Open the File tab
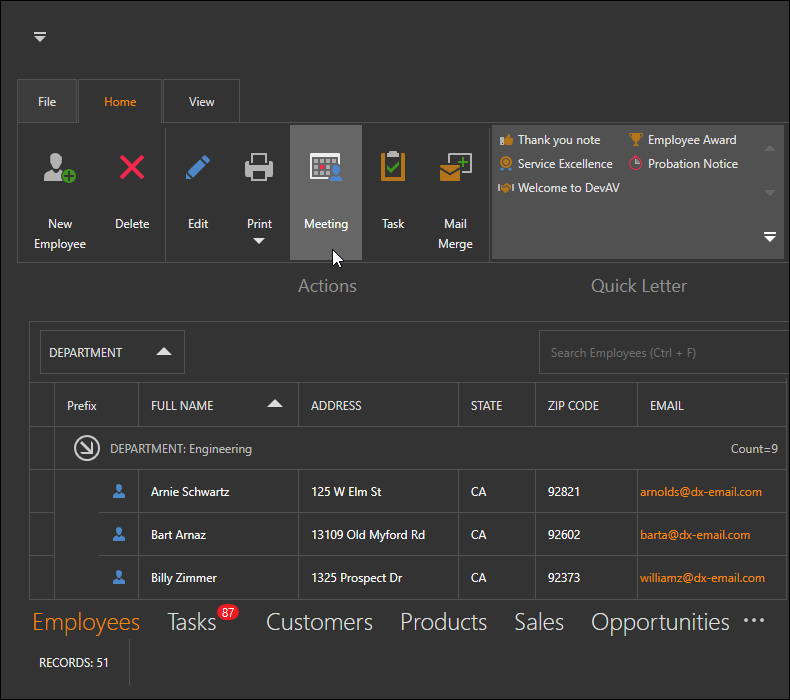Screen dimensions: 790x700 pyautogui.click(x=47, y=102)
